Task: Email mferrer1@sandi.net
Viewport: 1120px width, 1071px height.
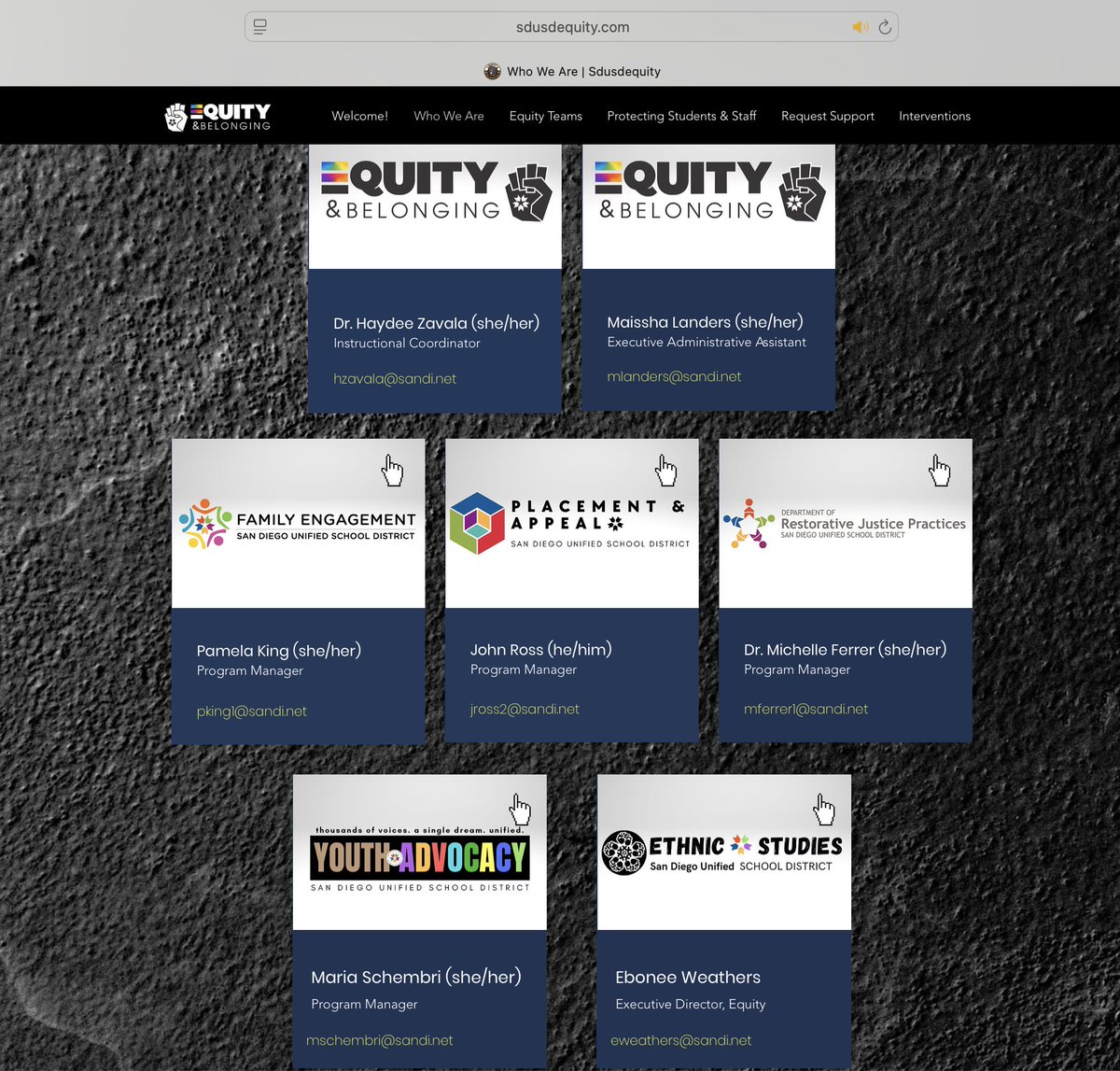Action: pos(806,710)
